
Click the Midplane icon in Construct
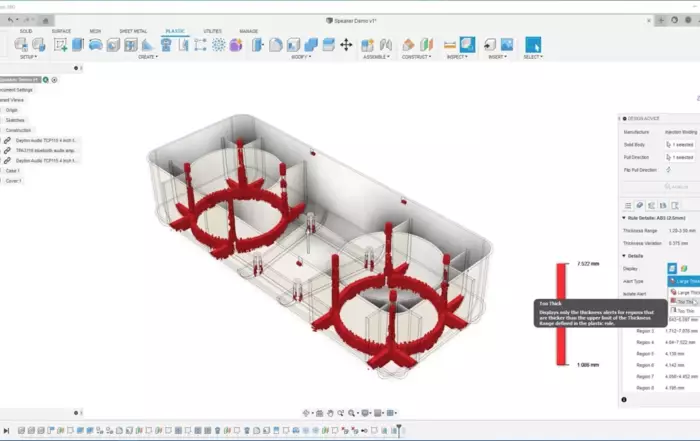426,45
